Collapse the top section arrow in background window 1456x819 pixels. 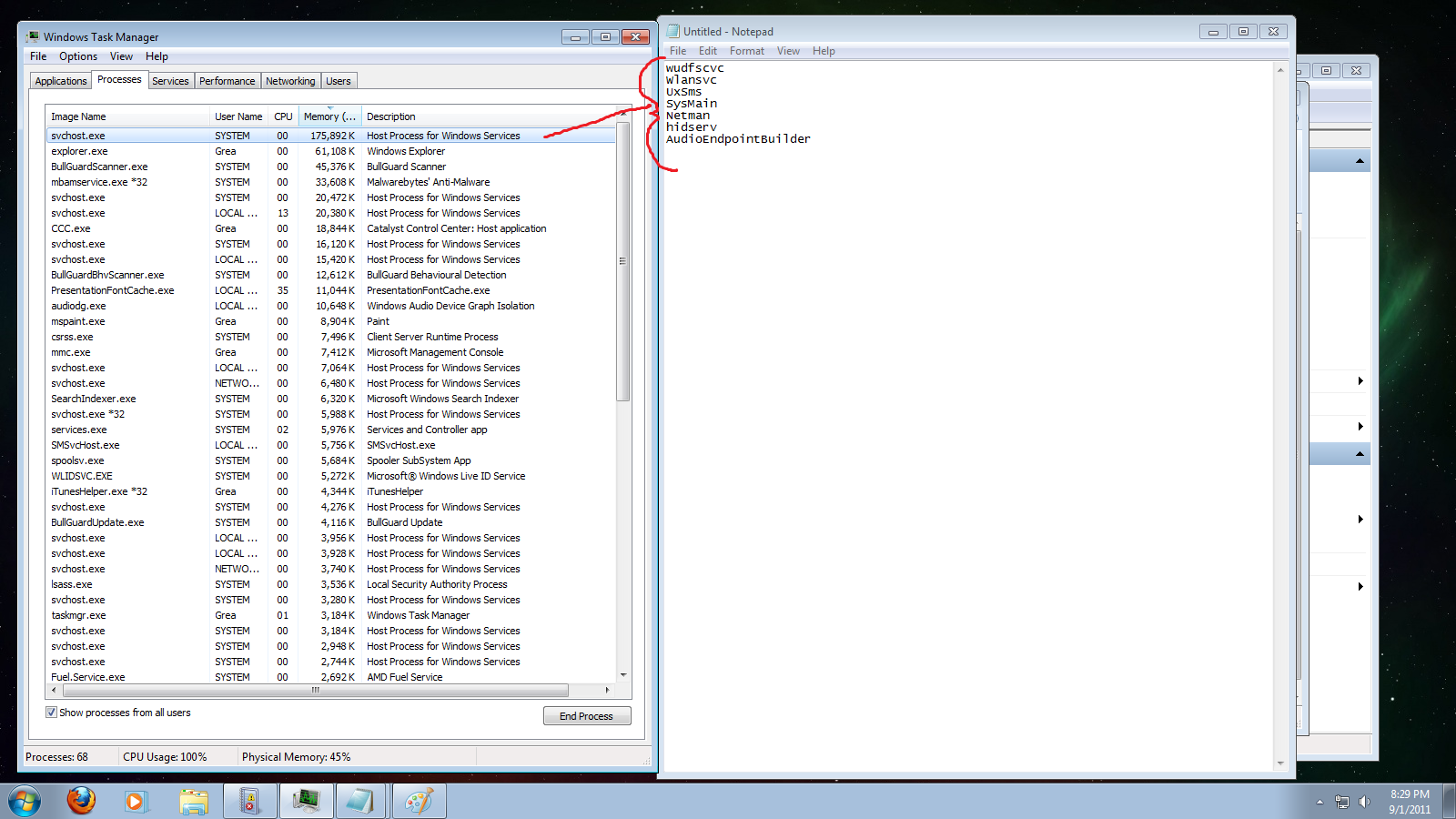coord(1360,161)
